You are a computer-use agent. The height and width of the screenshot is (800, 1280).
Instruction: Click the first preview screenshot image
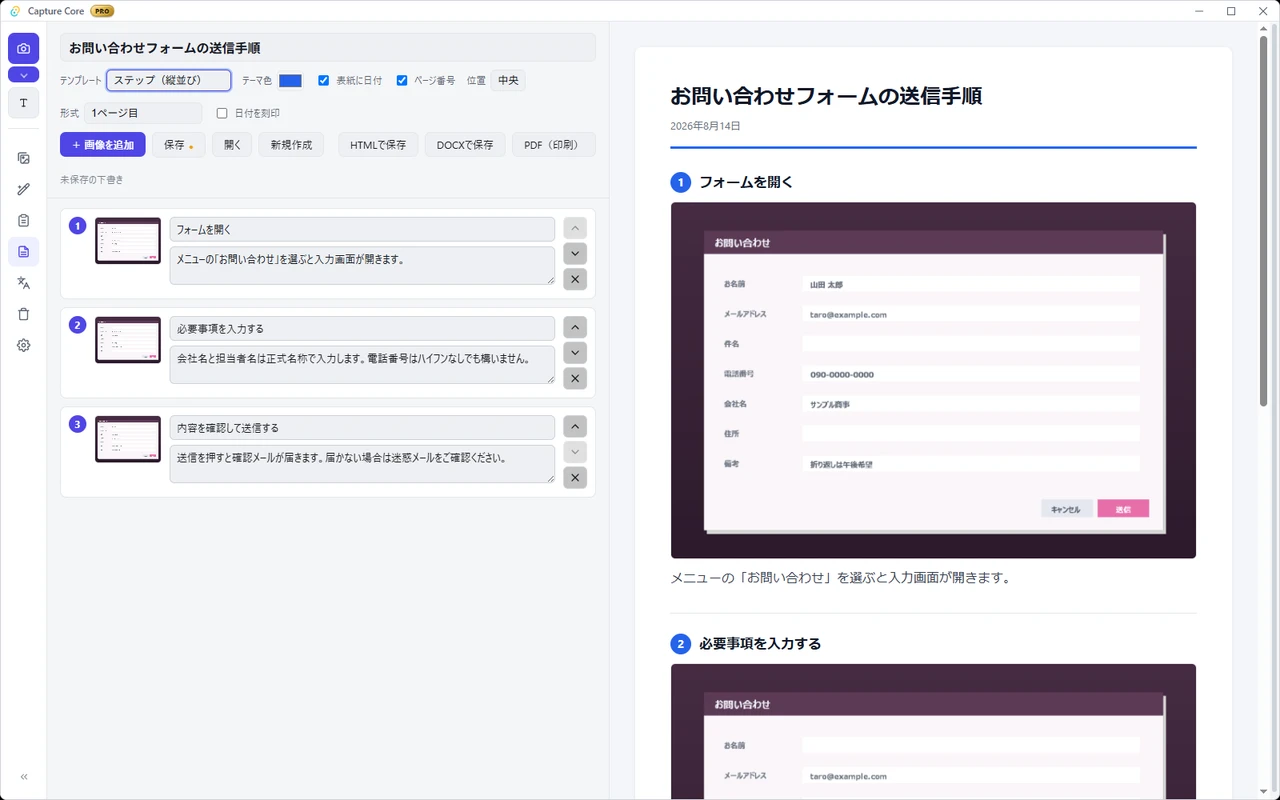[933, 380]
